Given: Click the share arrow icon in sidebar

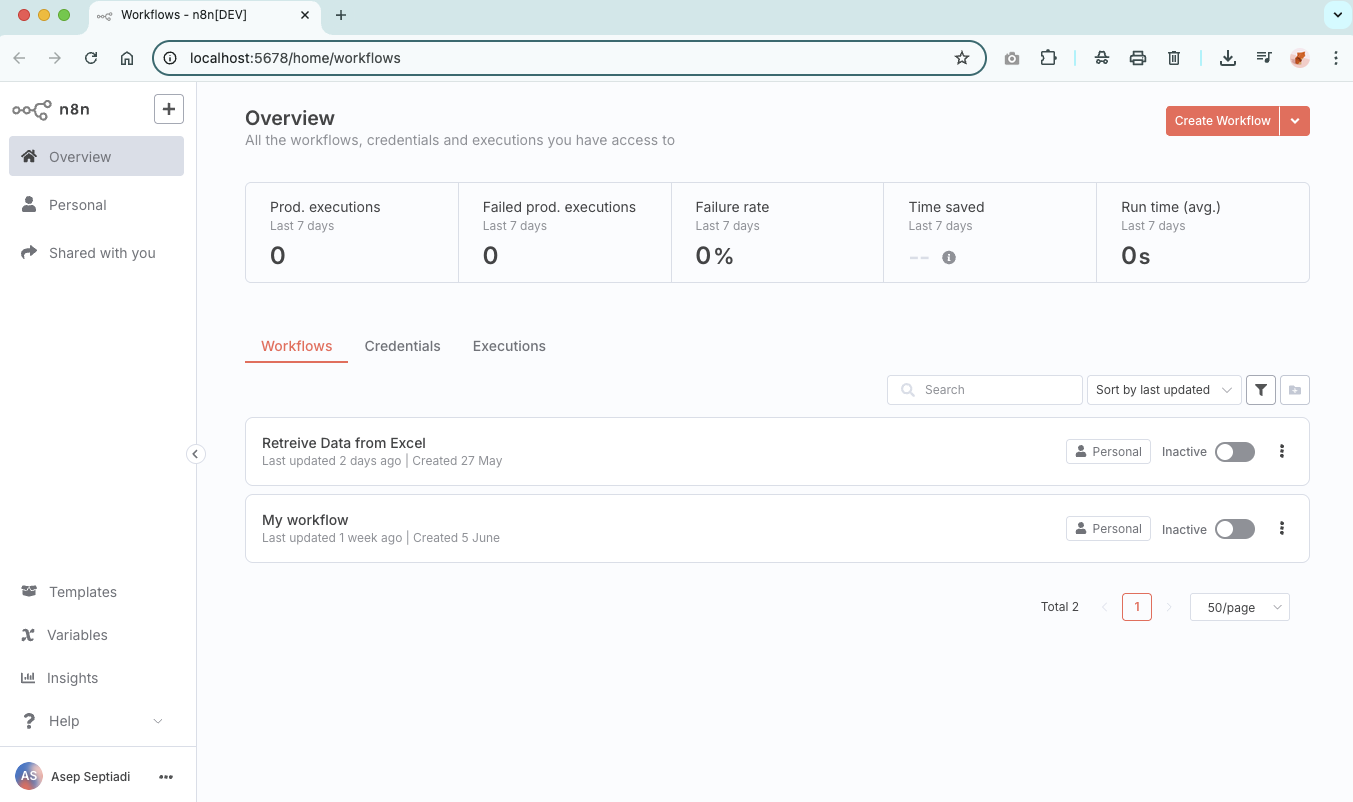Looking at the screenshot, I should 29,253.
